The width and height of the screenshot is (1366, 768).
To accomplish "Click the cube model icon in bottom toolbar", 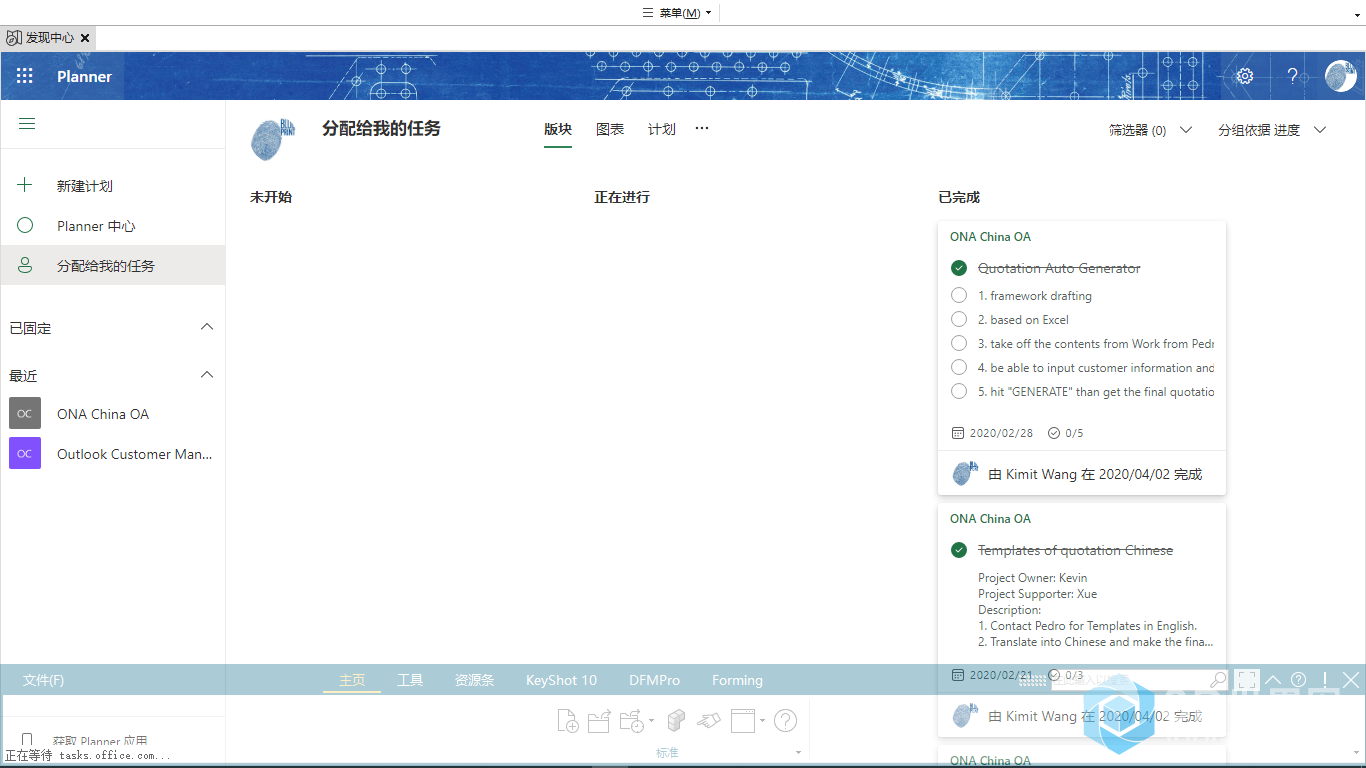I will (x=676, y=720).
